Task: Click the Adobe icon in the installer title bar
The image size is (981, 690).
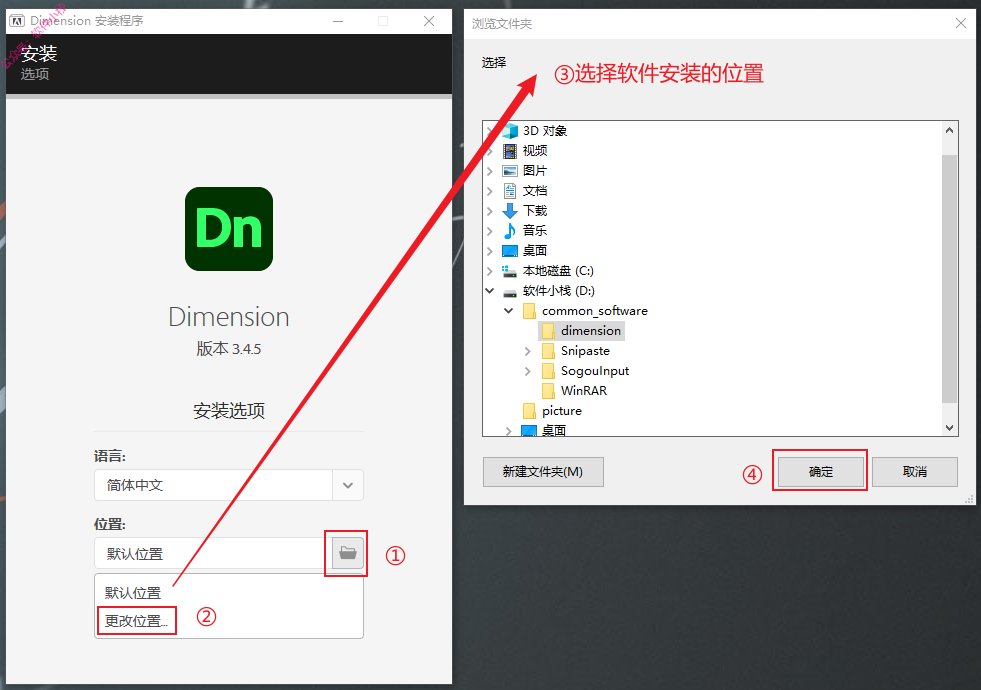Action: click(x=16, y=21)
